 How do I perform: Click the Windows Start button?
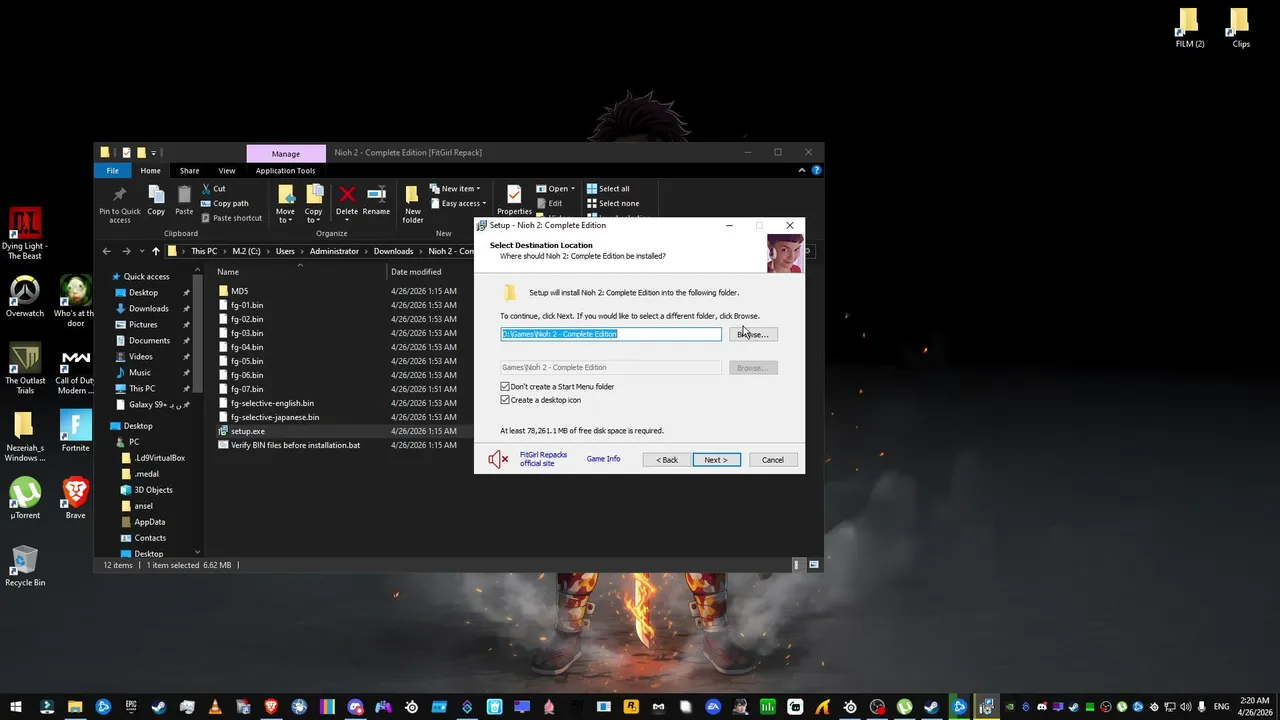[17, 707]
